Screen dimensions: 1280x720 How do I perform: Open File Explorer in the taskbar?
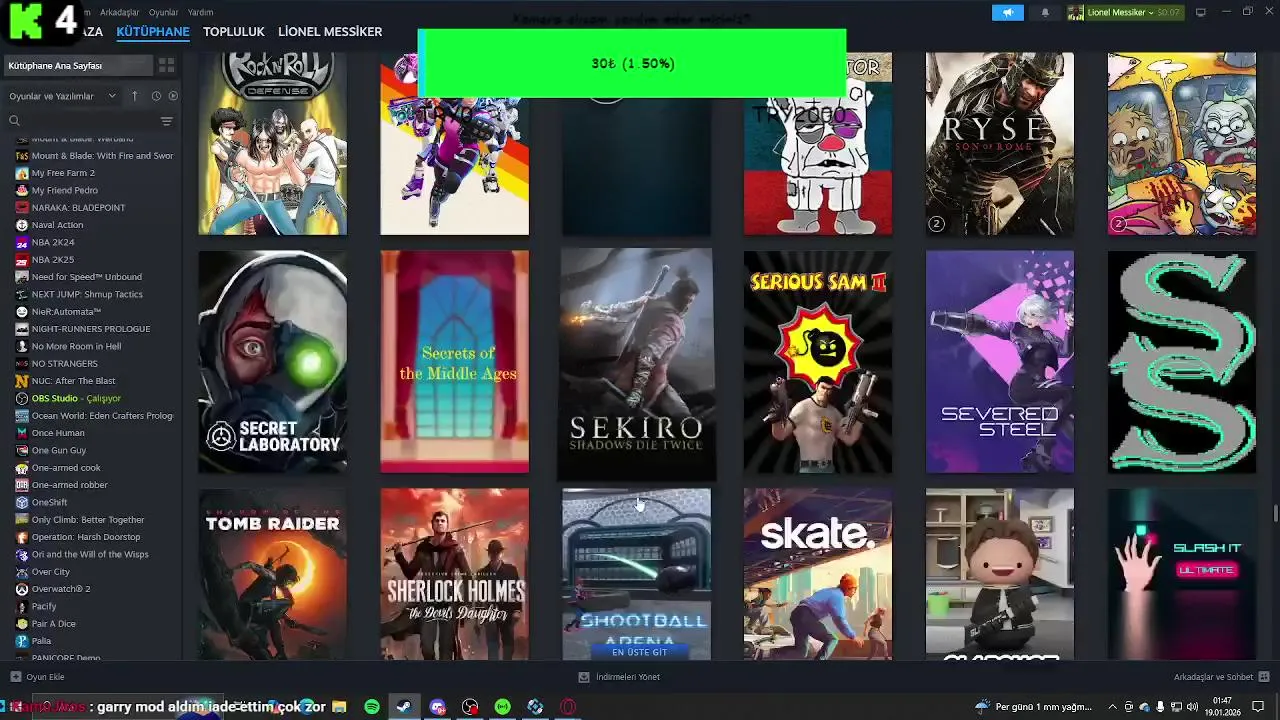click(x=339, y=707)
